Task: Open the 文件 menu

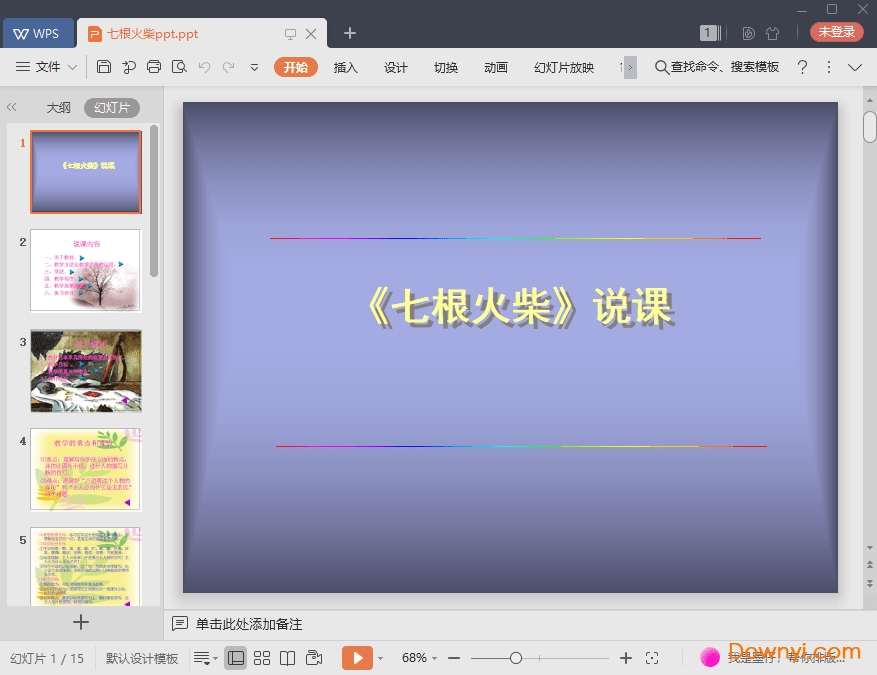Action: [46, 67]
